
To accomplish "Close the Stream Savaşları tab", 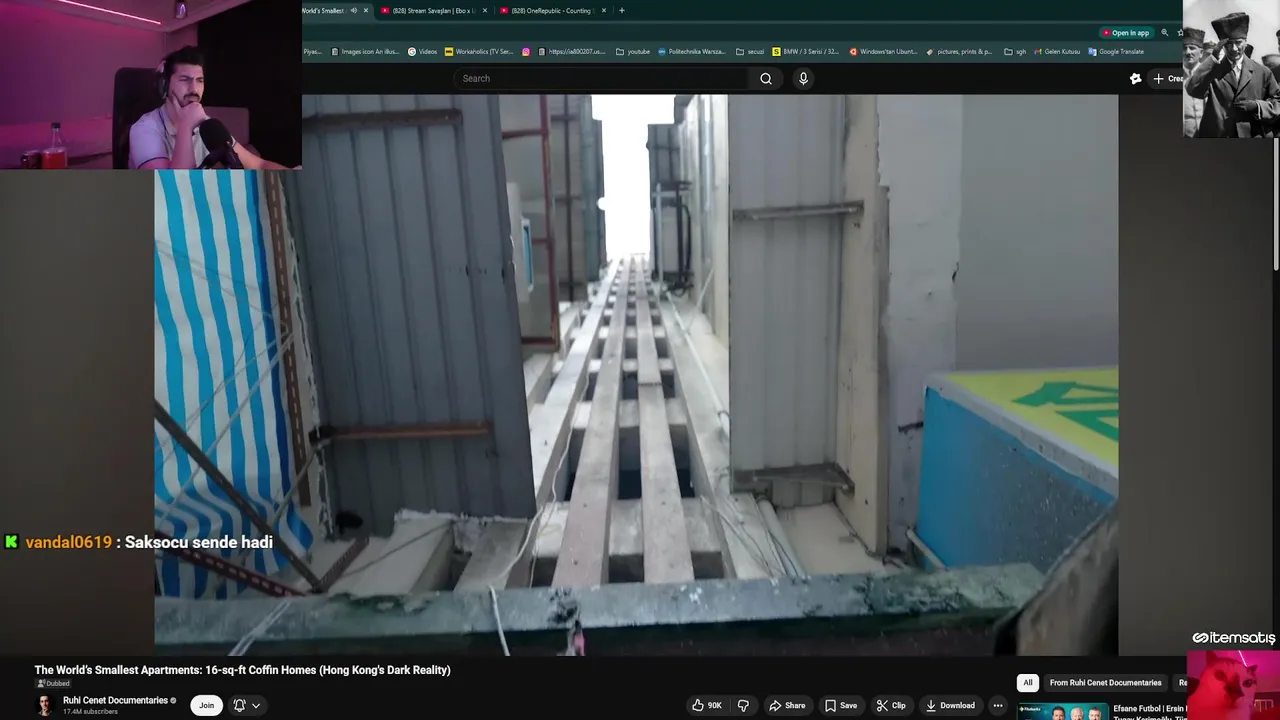I will click(485, 11).
